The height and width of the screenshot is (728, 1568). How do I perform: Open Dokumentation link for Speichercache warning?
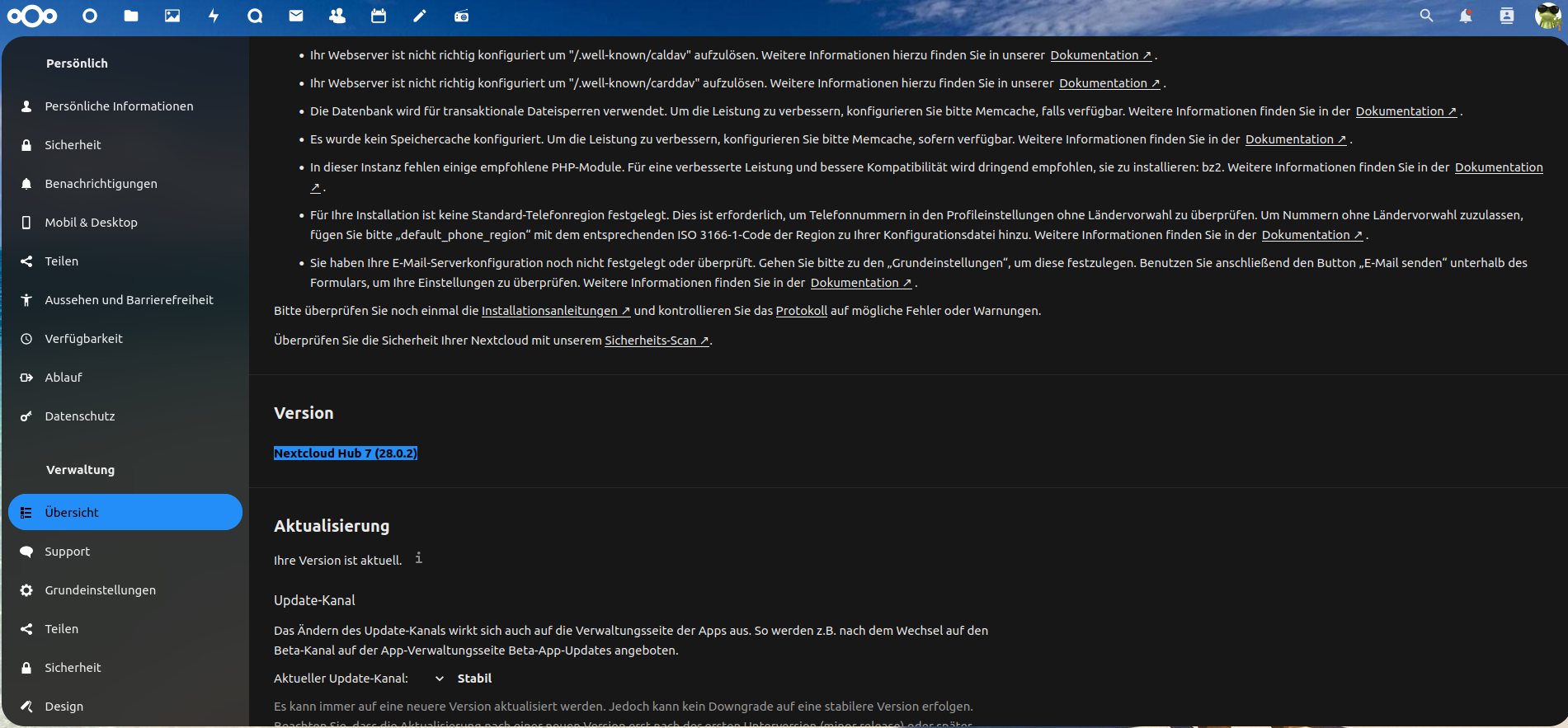pos(1296,139)
